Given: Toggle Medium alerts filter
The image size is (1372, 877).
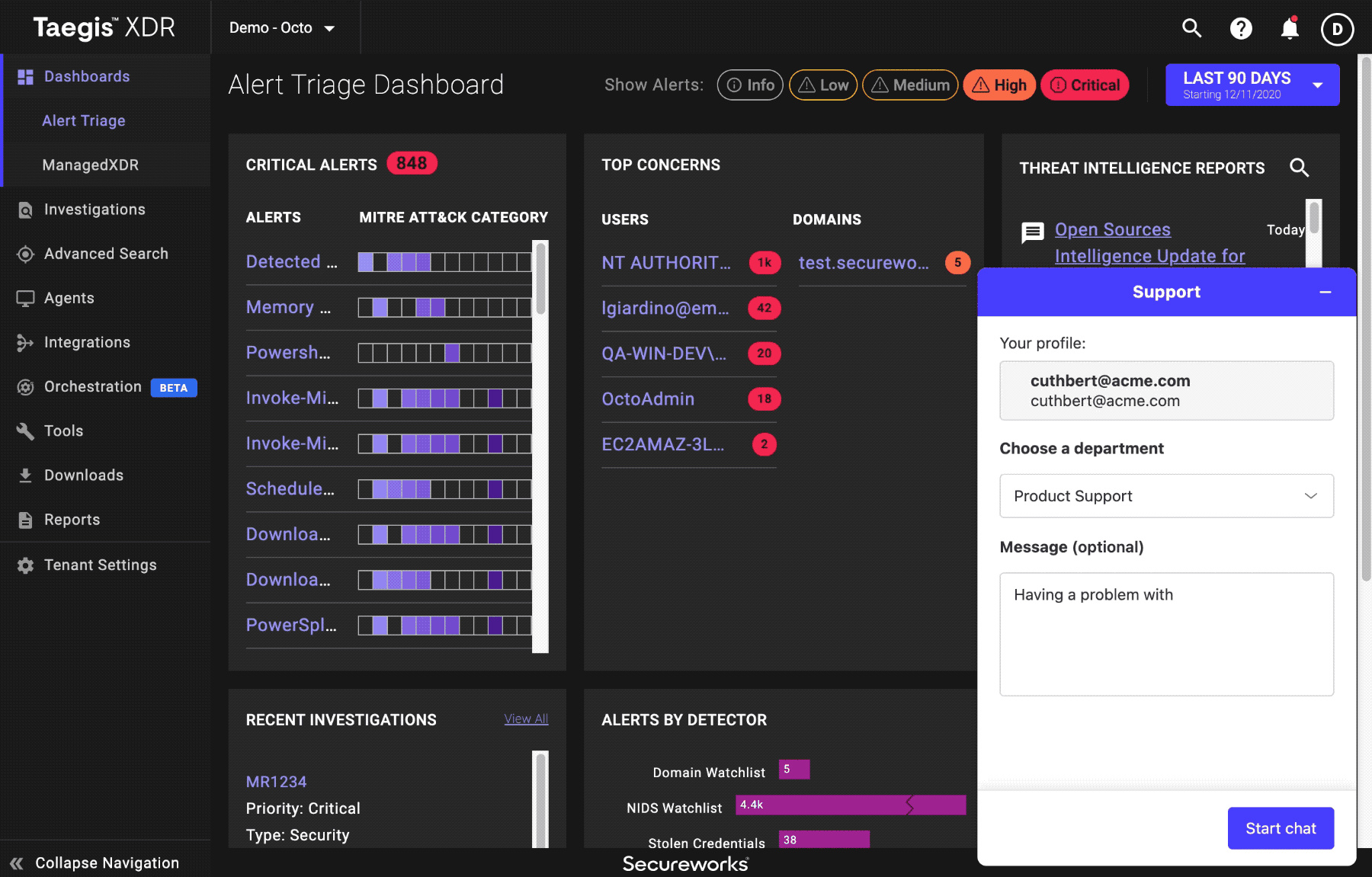Looking at the screenshot, I should [910, 85].
